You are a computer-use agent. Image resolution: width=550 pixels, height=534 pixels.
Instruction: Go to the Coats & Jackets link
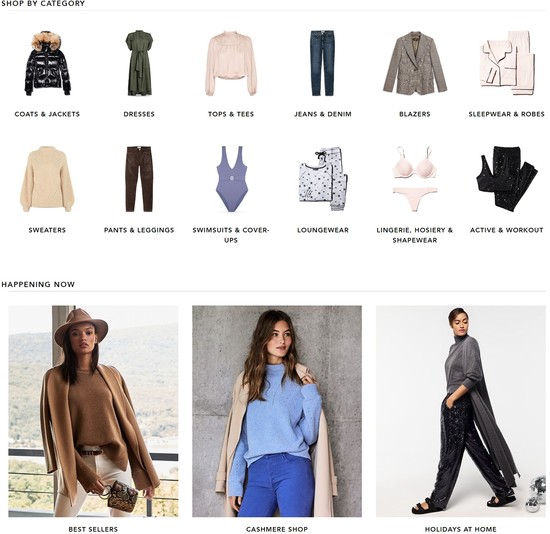47,114
